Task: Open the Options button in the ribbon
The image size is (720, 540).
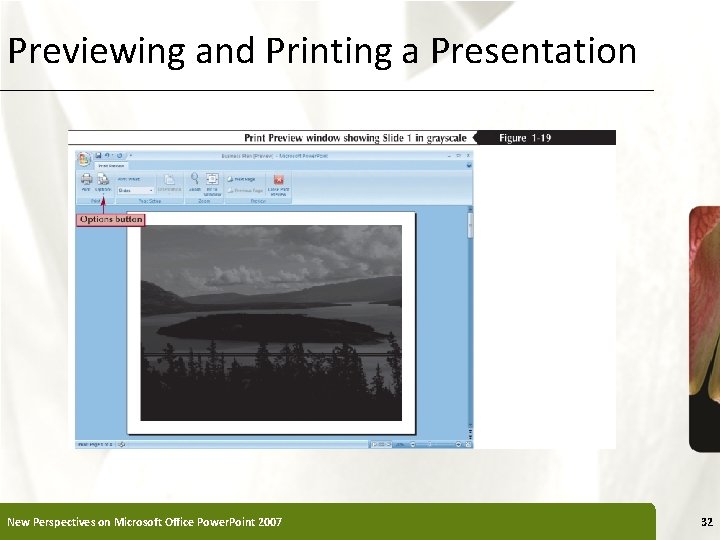Action: (103, 182)
